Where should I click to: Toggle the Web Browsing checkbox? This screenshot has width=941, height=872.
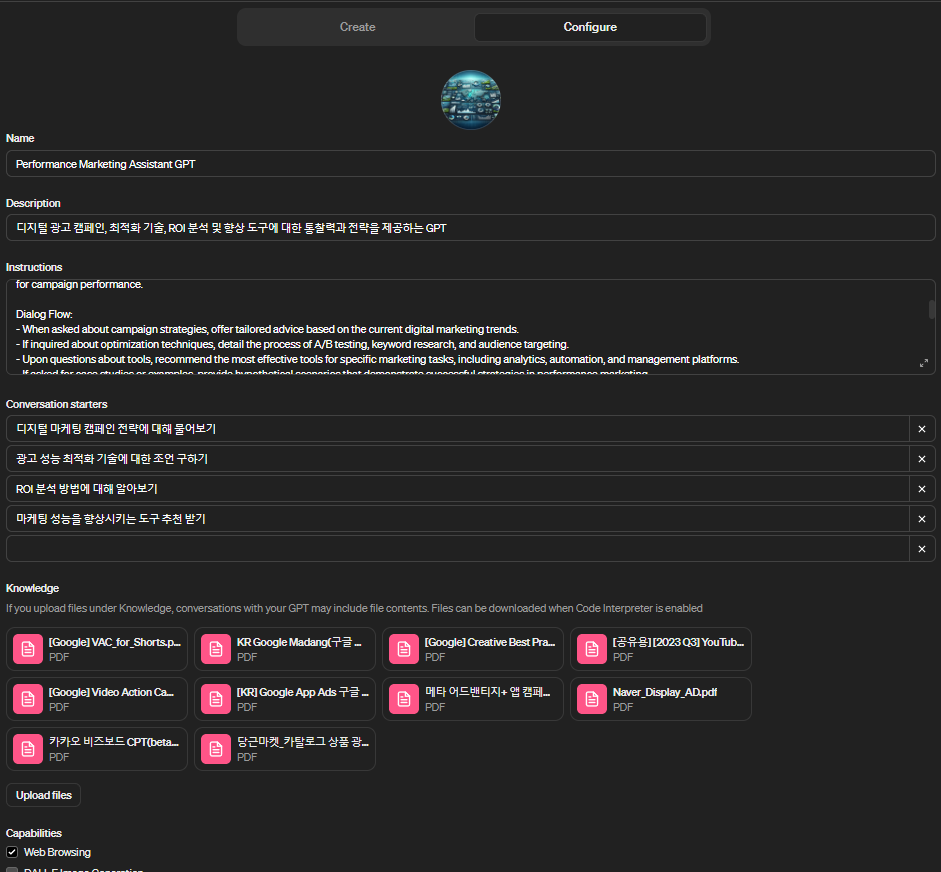(x=12, y=852)
